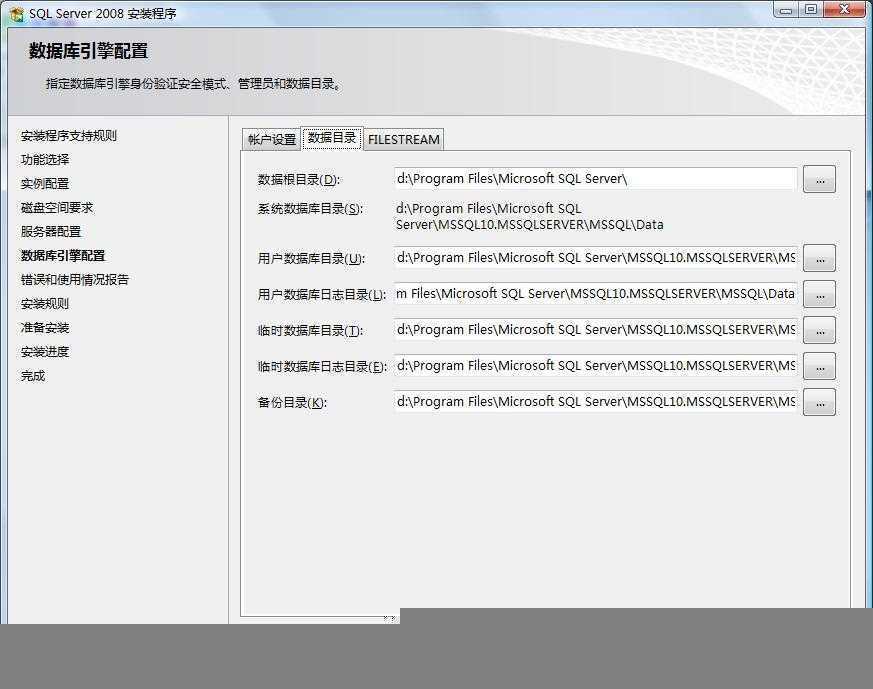The height and width of the screenshot is (689, 873).
Task: Click the 数据根目录(D) label
Action: pos(298,180)
